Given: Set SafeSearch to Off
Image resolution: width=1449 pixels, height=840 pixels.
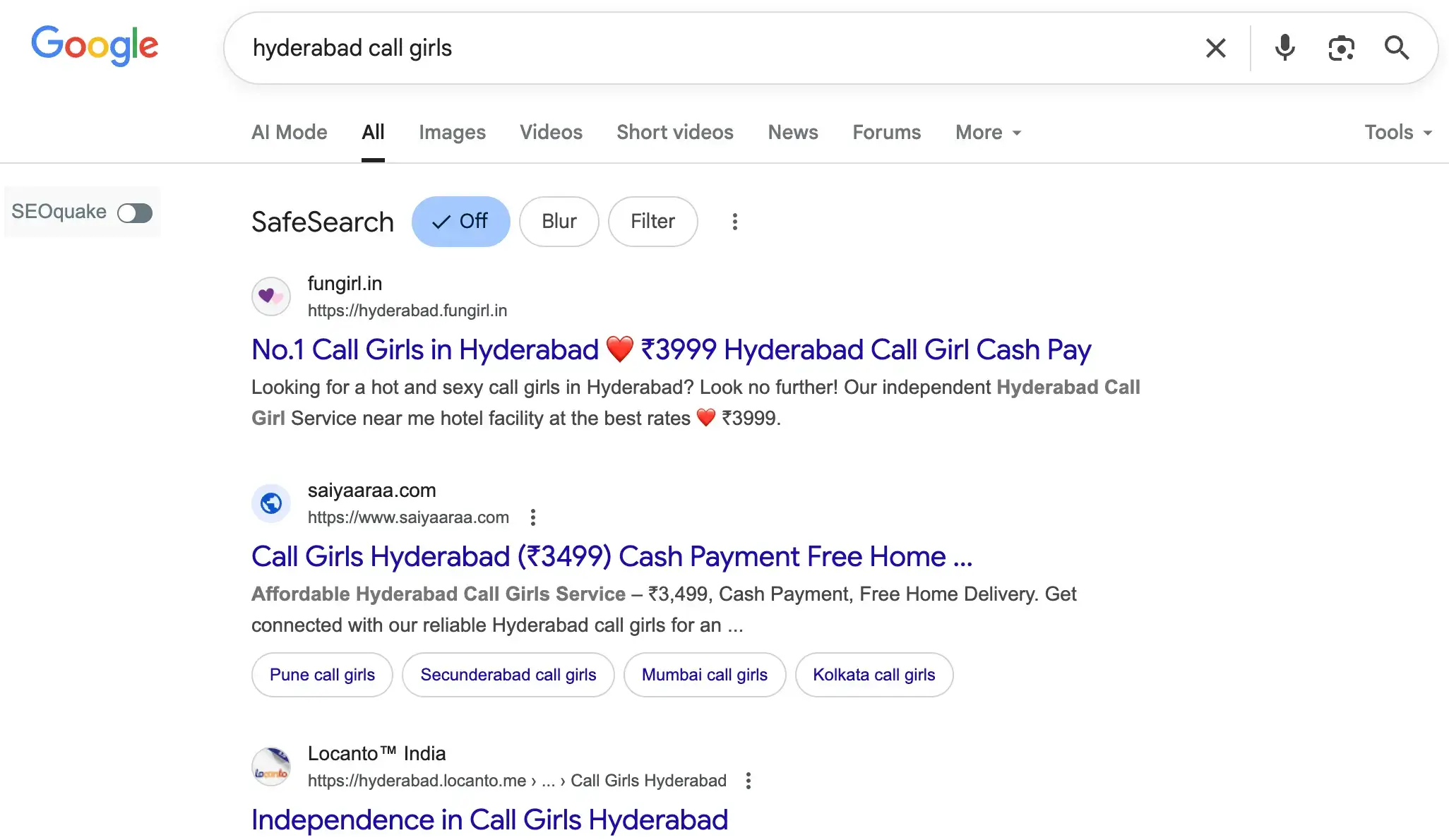Looking at the screenshot, I should point(460,222).
